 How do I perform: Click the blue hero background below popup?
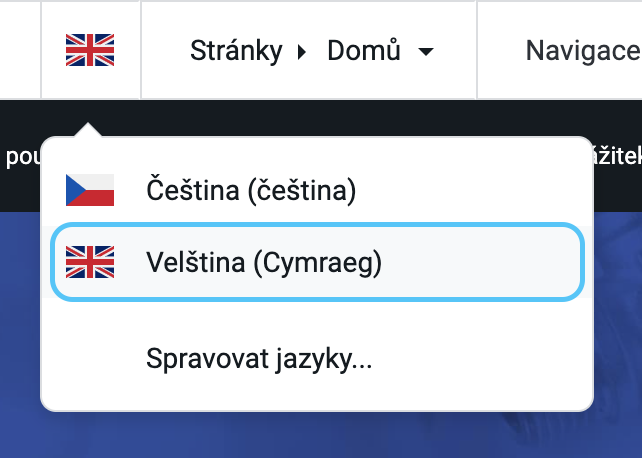[321, 435]
